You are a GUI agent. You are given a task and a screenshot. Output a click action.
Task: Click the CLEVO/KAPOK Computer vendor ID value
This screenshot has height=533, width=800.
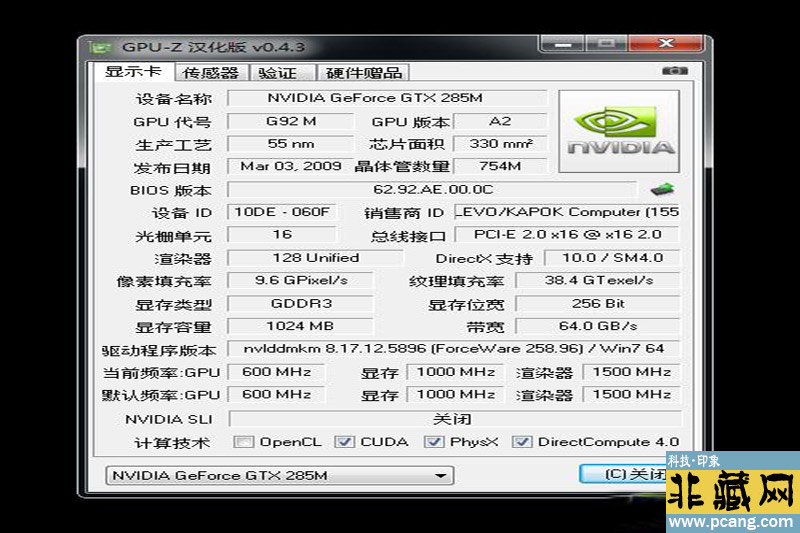[567, 212]
